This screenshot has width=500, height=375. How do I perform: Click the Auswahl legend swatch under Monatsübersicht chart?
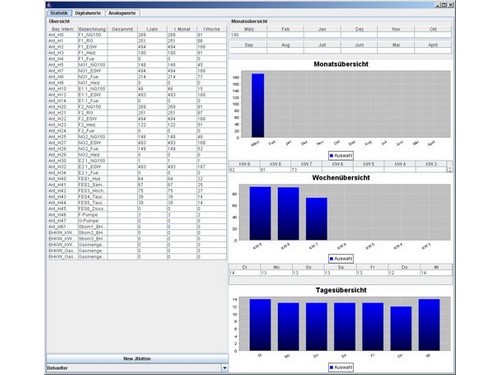(331, 156)
